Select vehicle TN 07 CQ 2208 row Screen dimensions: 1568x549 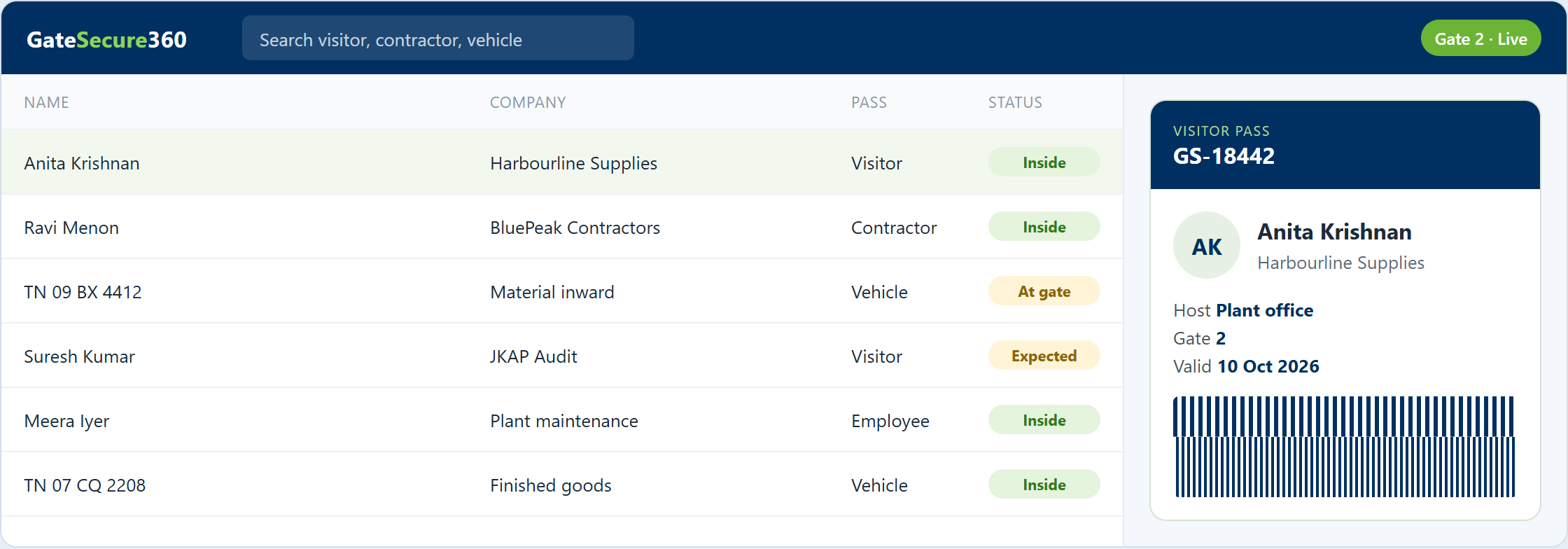(562, 485)
